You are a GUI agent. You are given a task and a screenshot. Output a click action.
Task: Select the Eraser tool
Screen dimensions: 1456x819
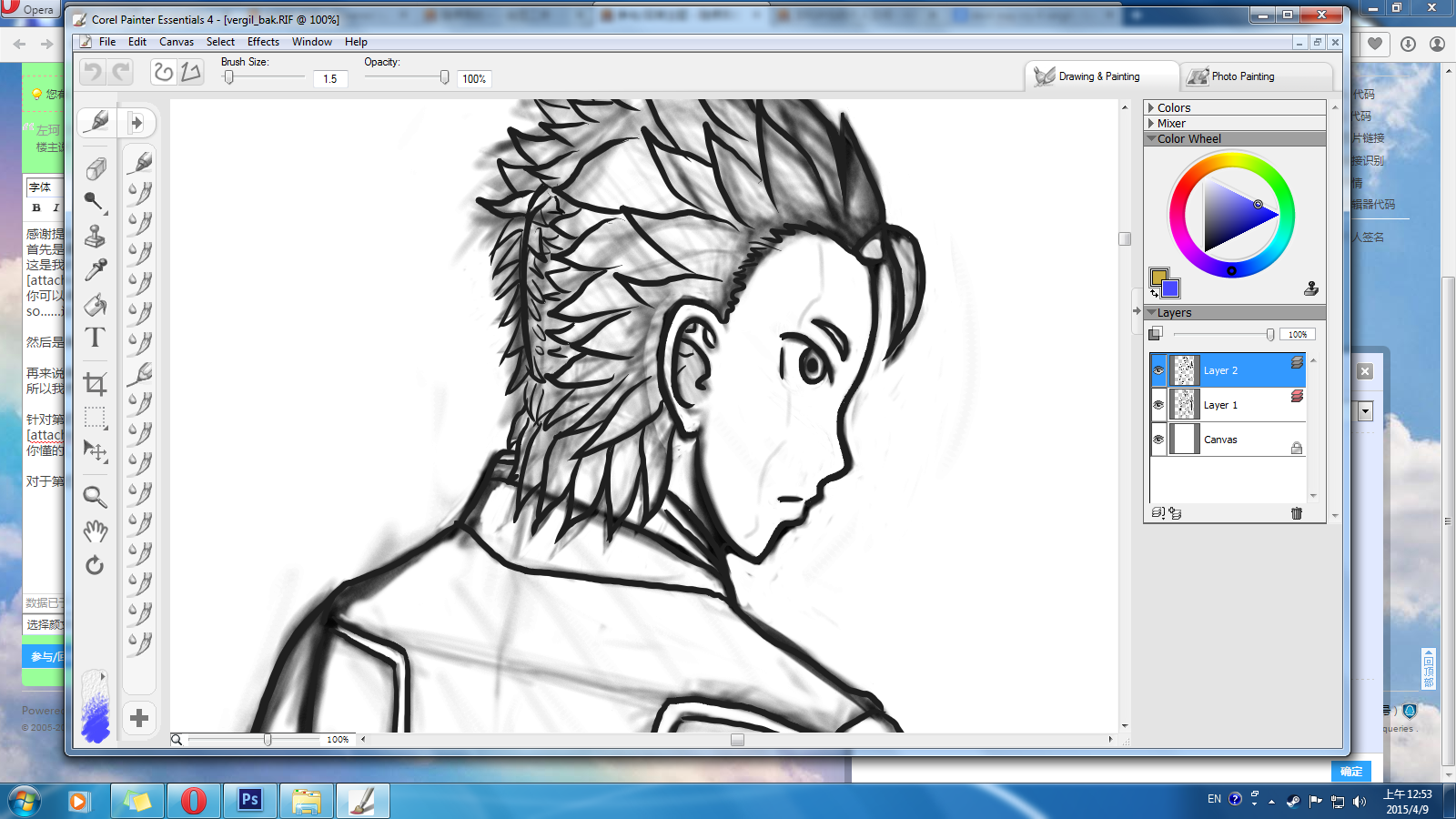coord(96,168)
